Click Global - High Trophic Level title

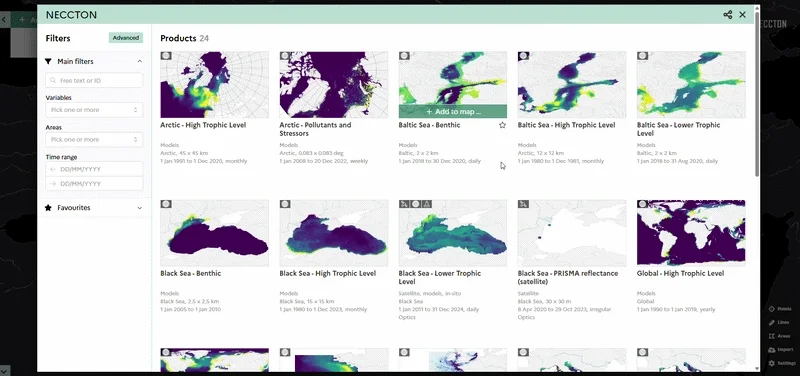(x=681, y=273)
